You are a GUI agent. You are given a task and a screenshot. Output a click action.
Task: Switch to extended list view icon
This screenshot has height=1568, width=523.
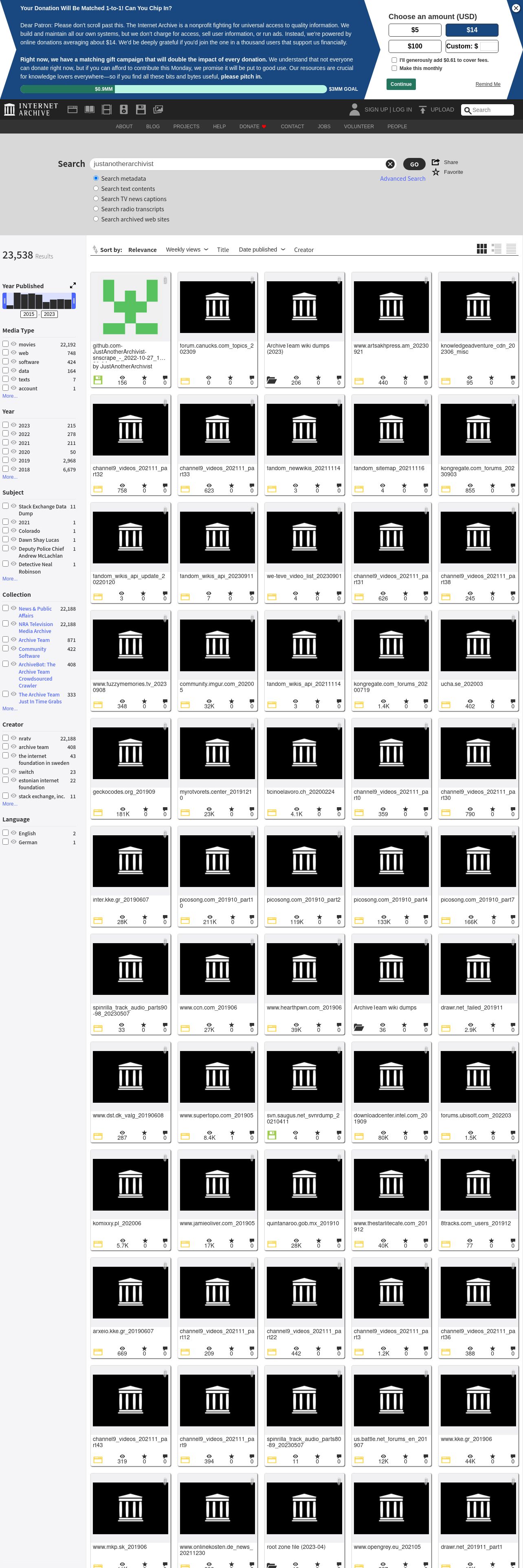496,248
